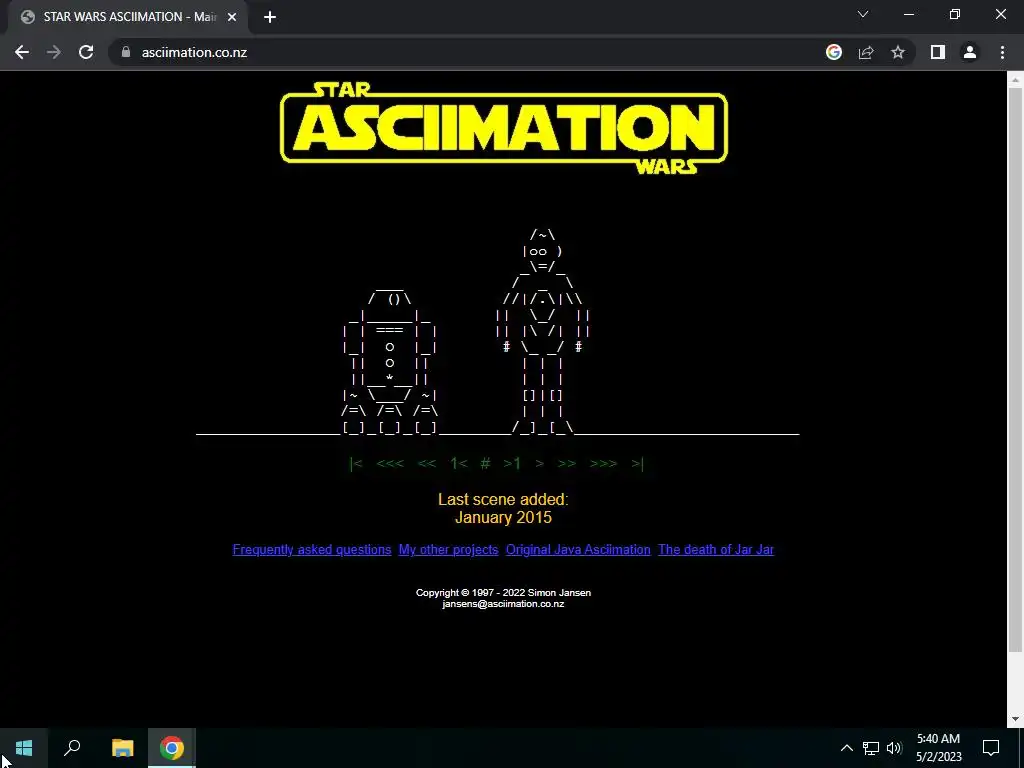1024x768 pixels.
Task: Share this page with the share icon
Action: click(866, 52)
